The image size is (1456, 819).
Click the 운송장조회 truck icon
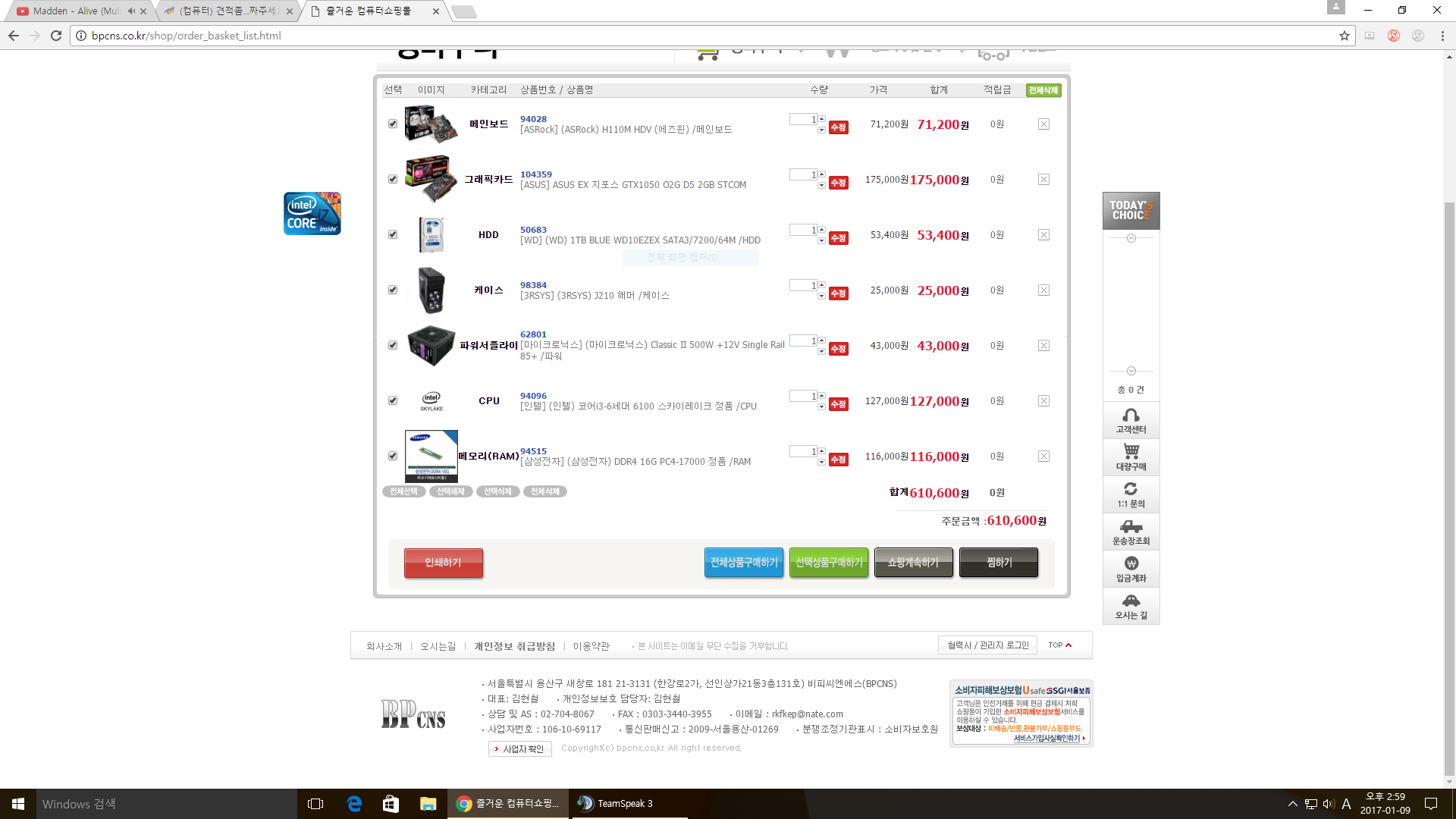click(1131, 526)
